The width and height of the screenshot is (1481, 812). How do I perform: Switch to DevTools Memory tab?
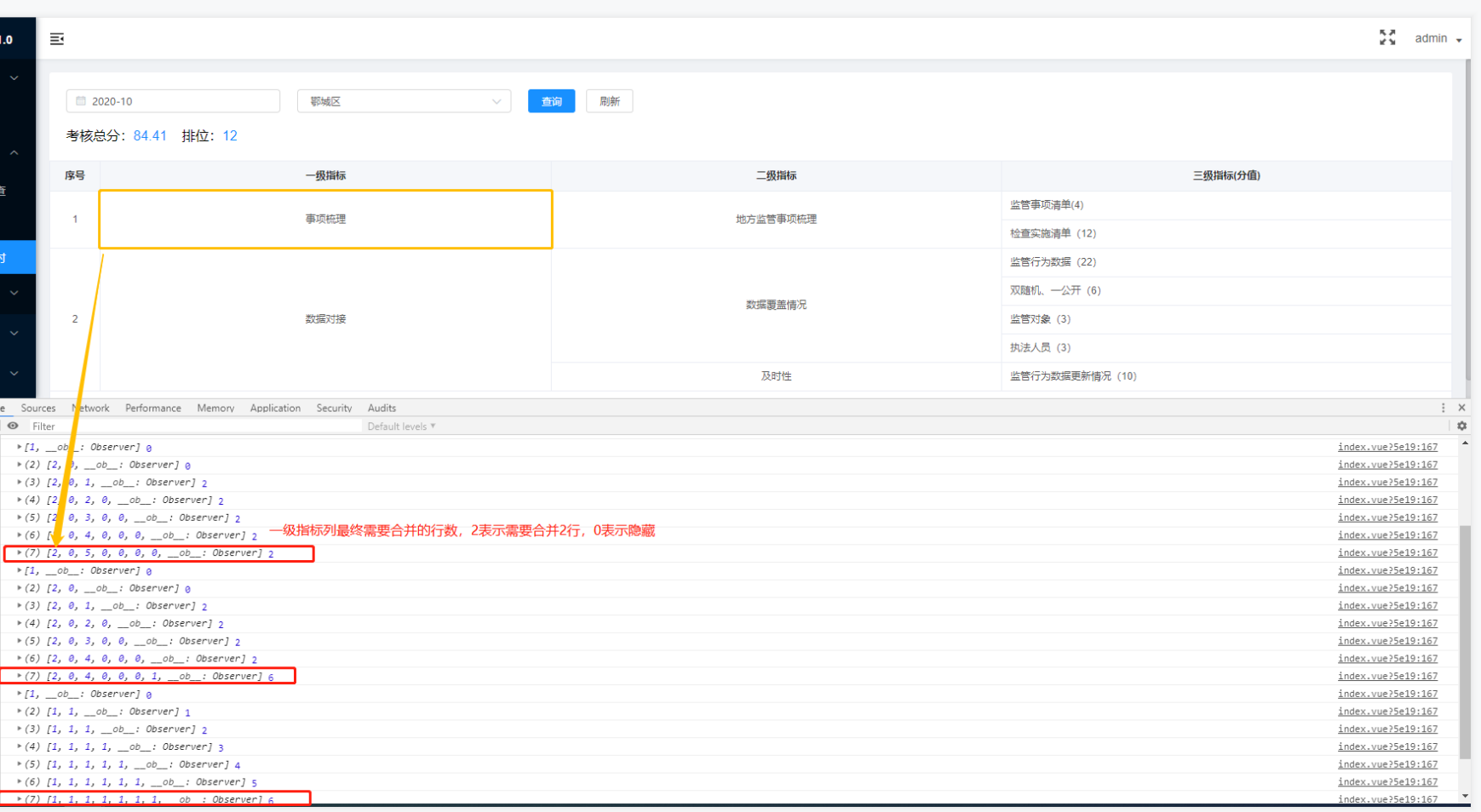tap(215, 408)
